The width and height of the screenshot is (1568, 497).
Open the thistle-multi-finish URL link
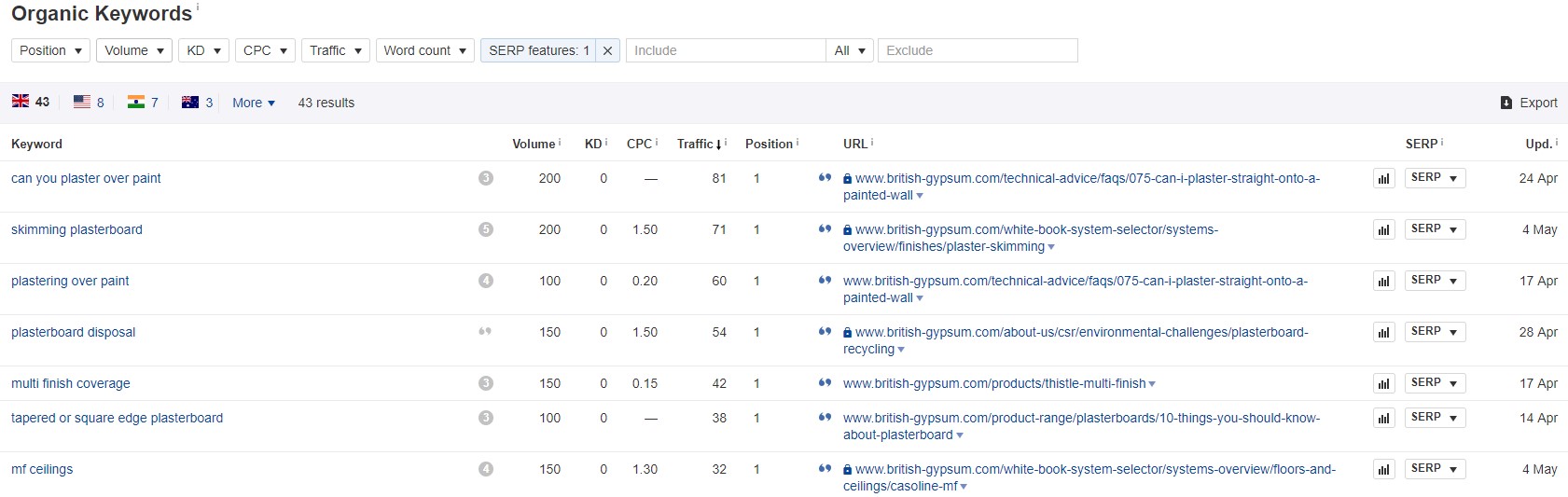click(x=994, y=383)
